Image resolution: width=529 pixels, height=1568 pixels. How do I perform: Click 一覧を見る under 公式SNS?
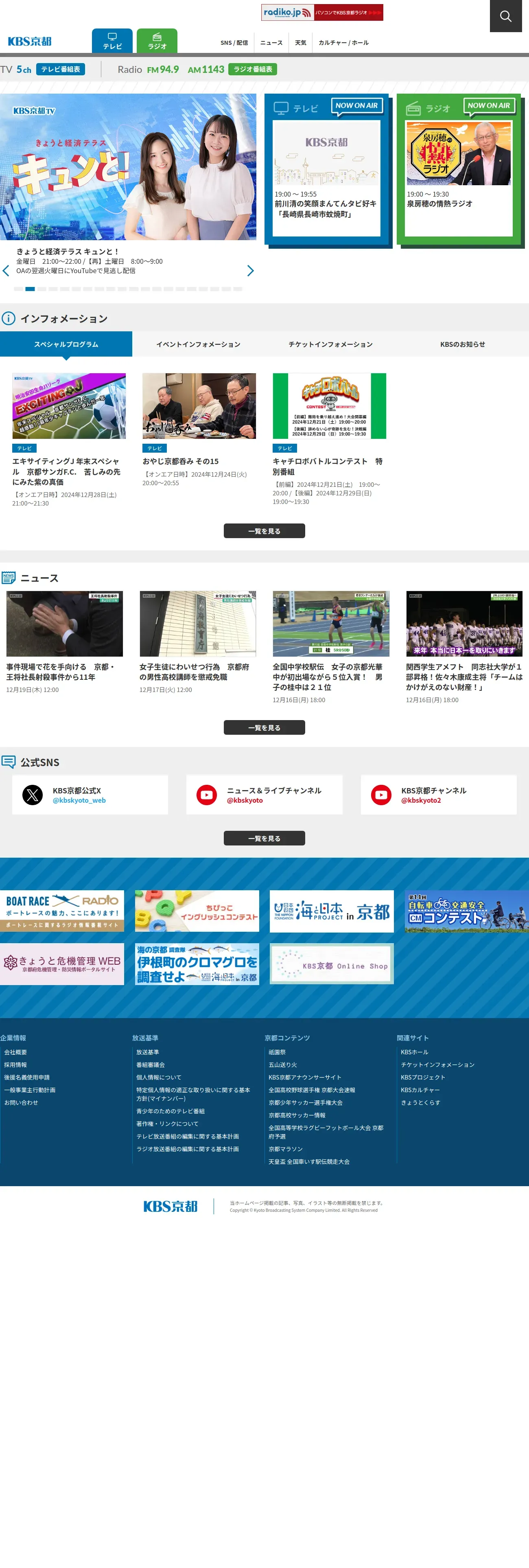click(264, 839)
